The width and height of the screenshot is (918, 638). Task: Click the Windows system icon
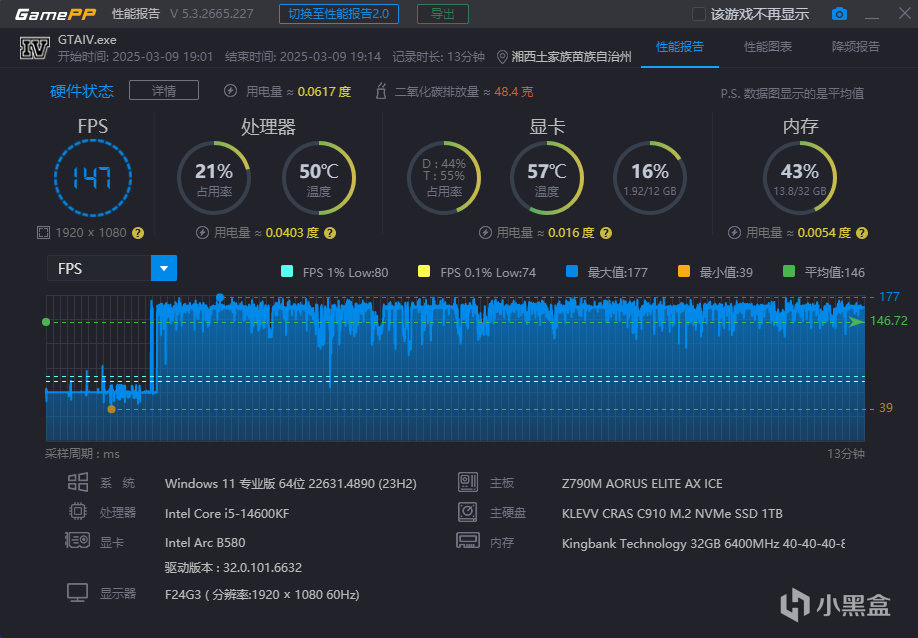point(78,482)
